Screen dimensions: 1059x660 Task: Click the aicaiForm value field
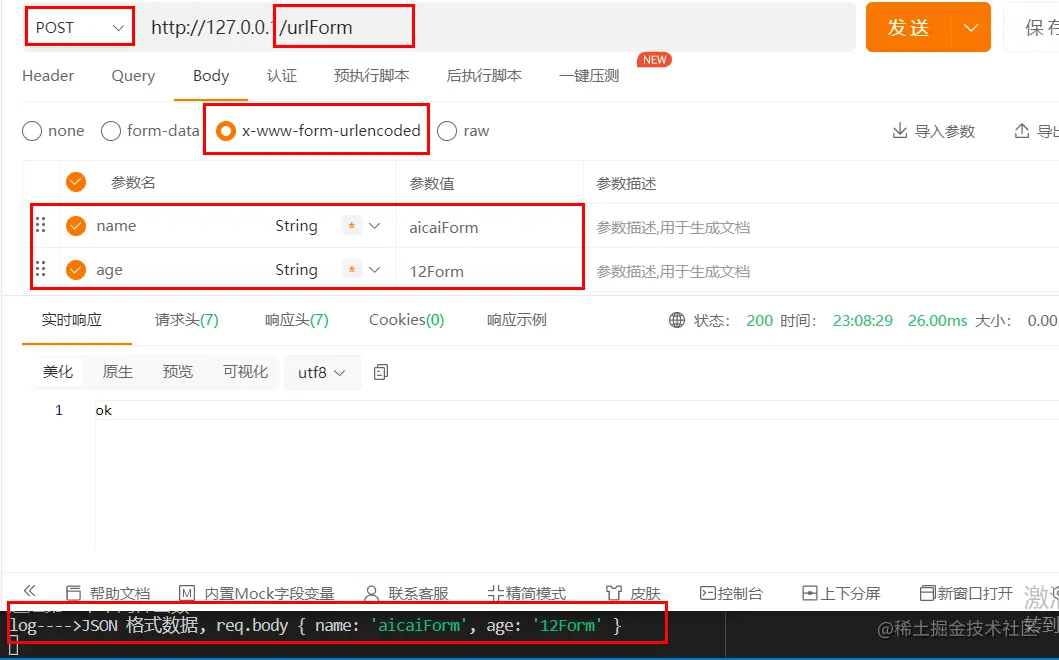[x=490, y=227]
